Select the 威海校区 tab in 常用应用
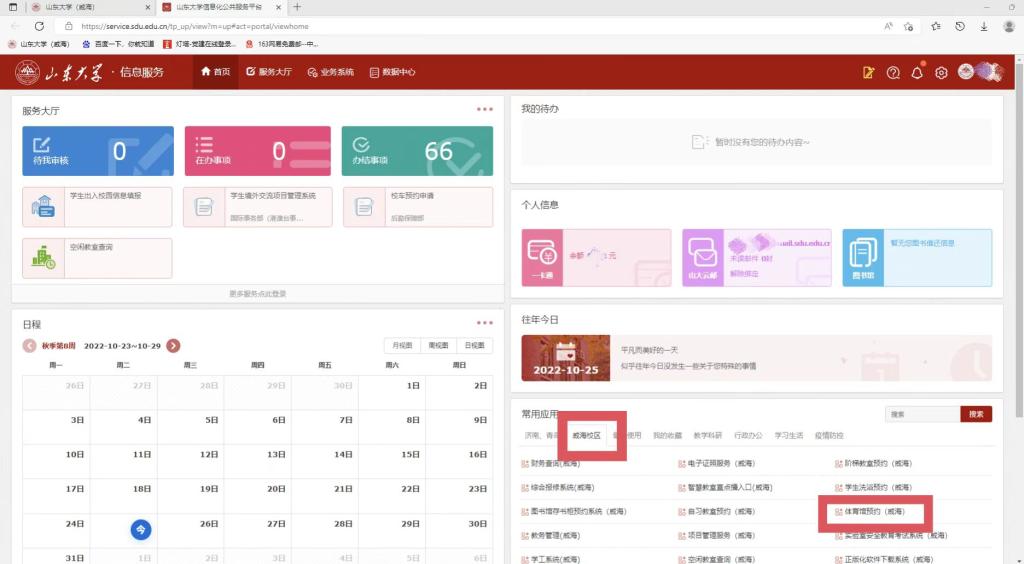The height and width of the screenshot is (564, 1024). (x=586, y=436)
